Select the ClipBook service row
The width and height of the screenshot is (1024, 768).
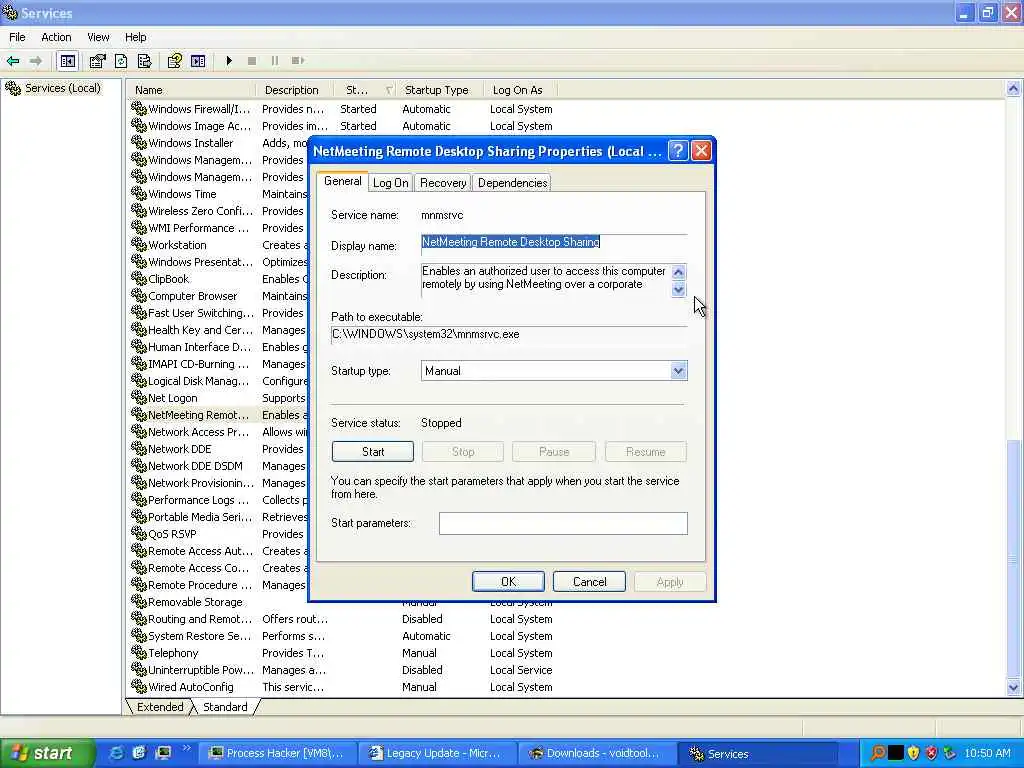click(168, 279)
